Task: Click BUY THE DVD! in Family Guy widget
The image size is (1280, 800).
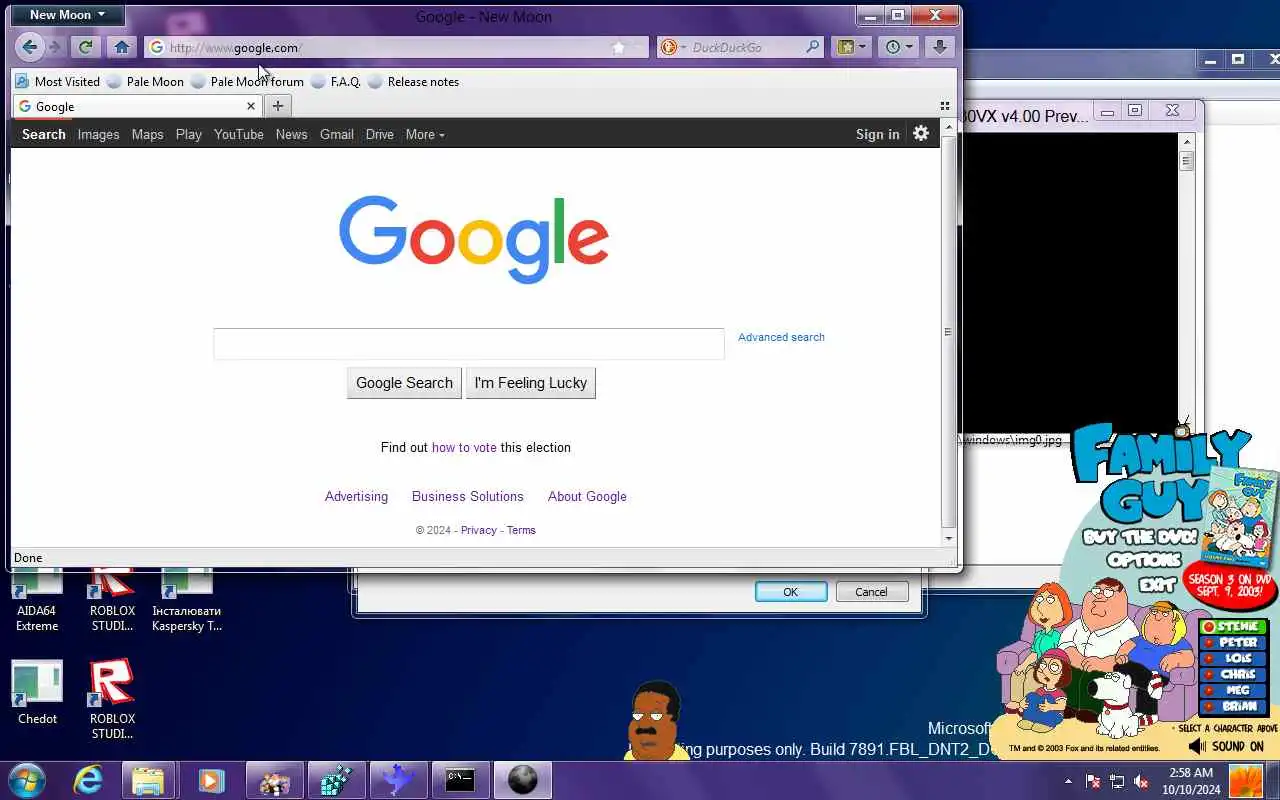Action: point(1139,538)
